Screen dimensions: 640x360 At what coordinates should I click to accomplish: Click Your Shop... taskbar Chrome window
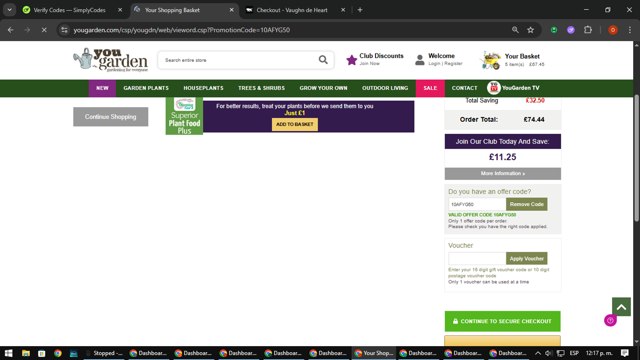click(x=373, y=353)
